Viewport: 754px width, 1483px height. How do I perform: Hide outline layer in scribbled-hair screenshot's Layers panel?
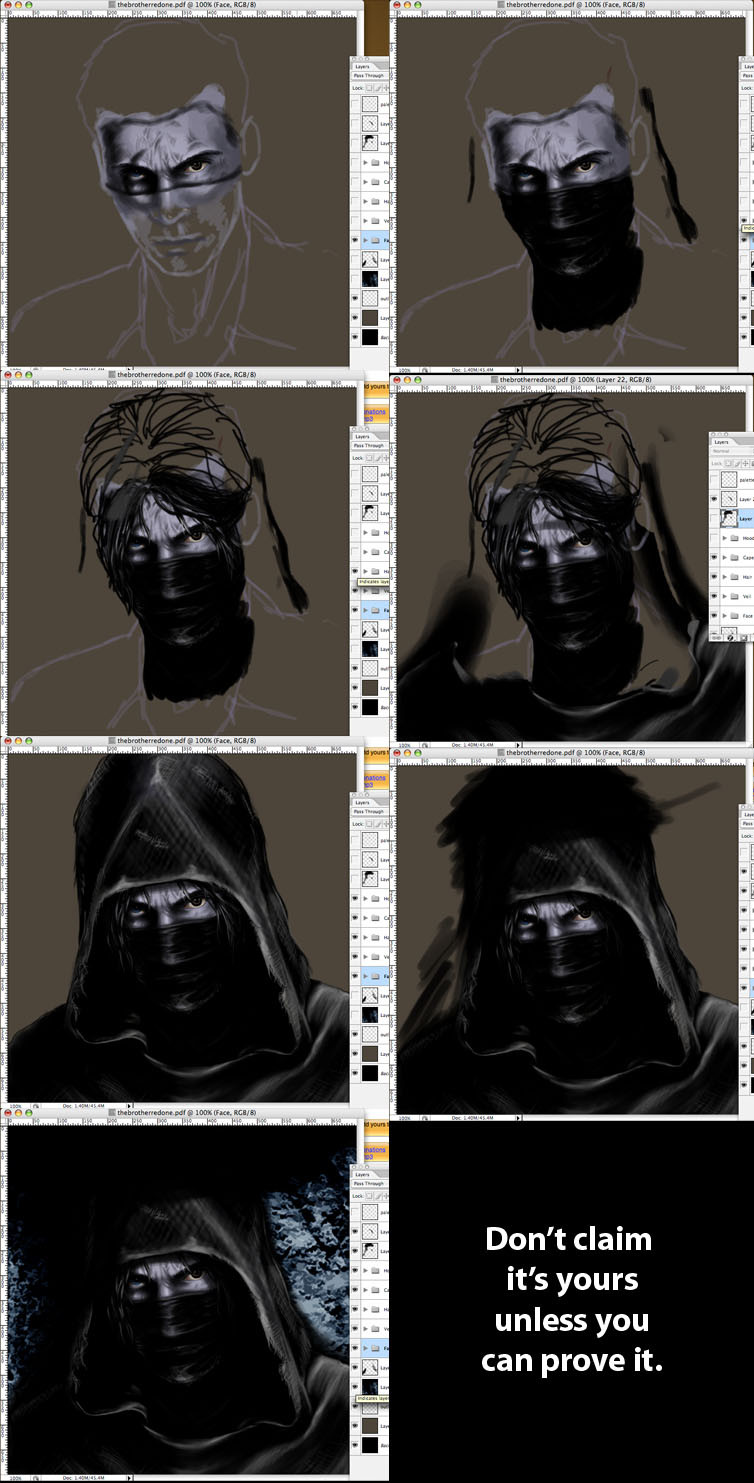pos(355,668)
